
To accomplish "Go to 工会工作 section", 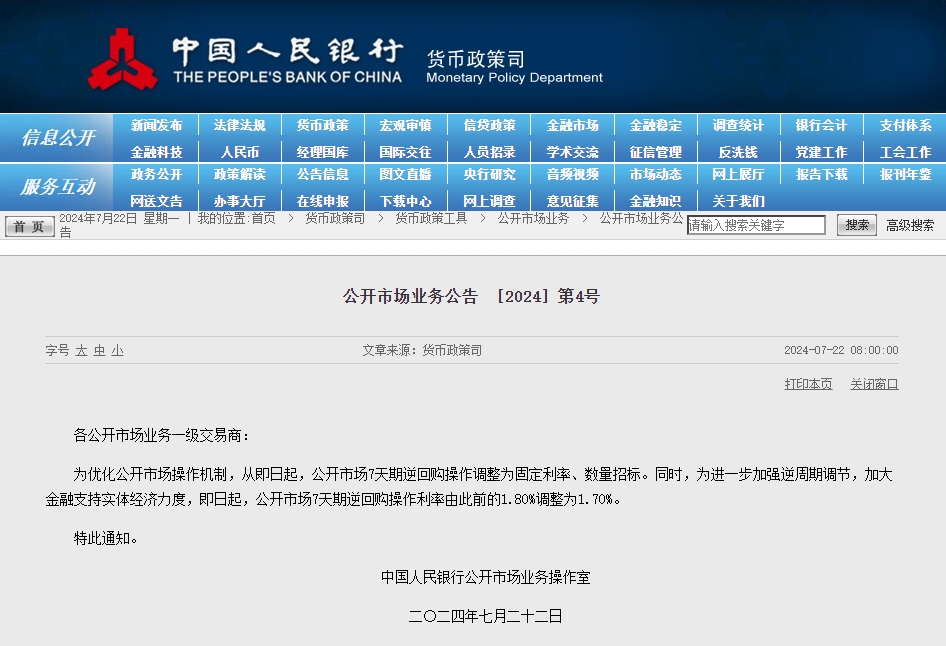I will pos(906,152).
